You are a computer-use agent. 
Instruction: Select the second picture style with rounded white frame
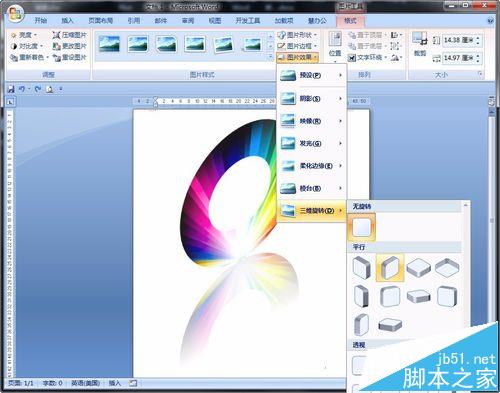(x=138, y=44)
